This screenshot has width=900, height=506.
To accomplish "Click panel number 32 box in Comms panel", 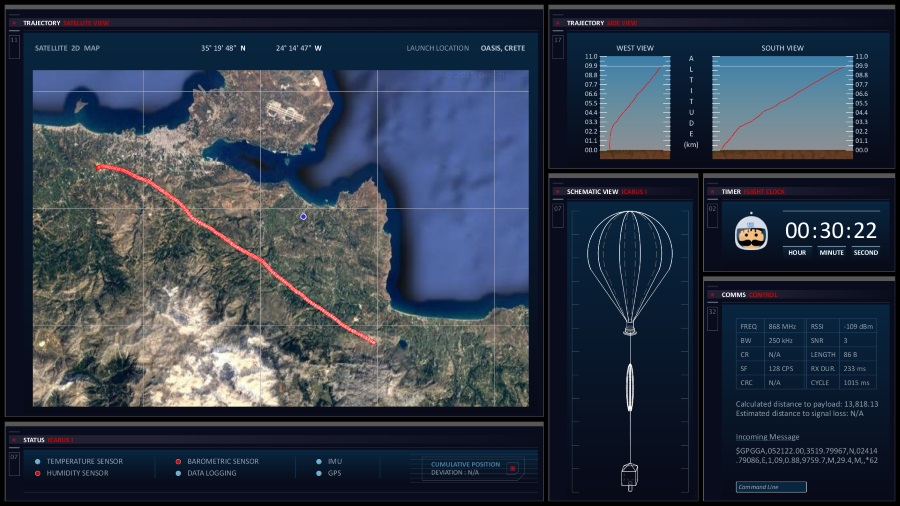I will click(712, 319).
